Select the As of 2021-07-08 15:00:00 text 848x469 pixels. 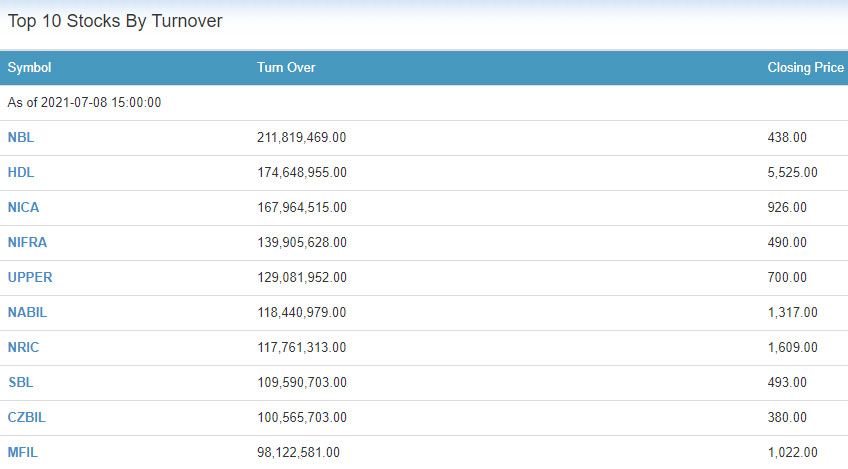84,102
